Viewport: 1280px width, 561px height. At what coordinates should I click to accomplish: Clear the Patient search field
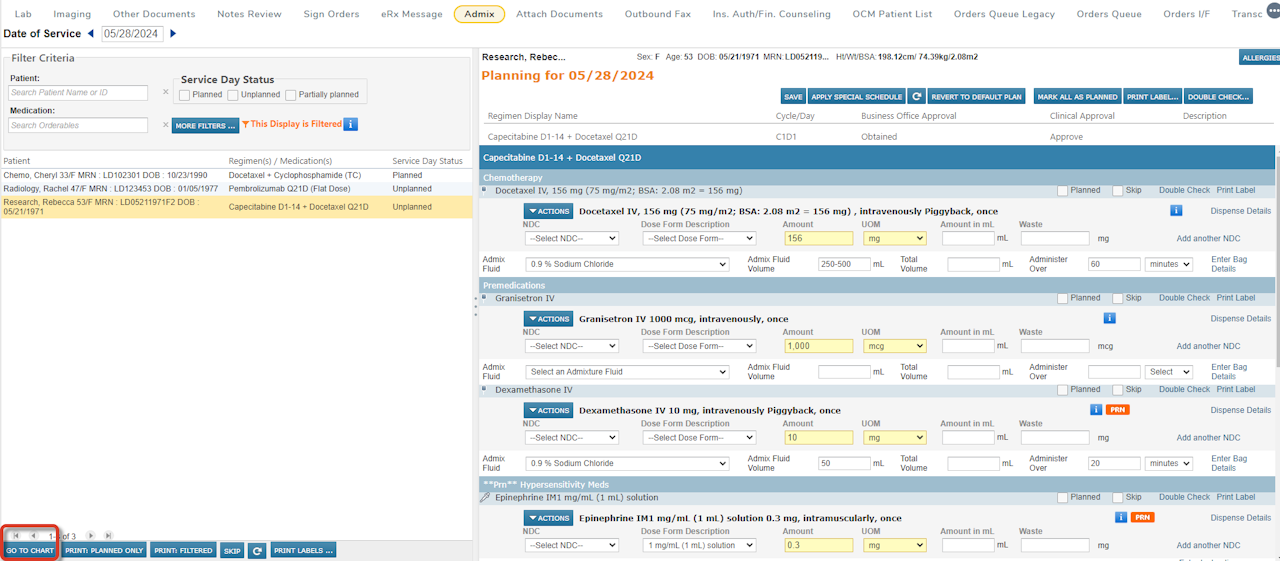point(165,93)
